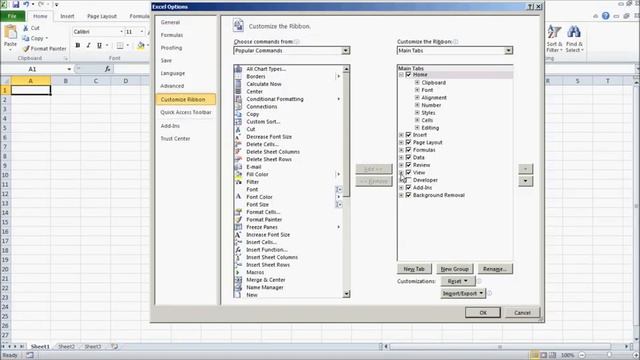This screenshot has width=640, height=360.
Task: Select the Custom Sort command
Action: pyautogui.click(x=263, y=122)
